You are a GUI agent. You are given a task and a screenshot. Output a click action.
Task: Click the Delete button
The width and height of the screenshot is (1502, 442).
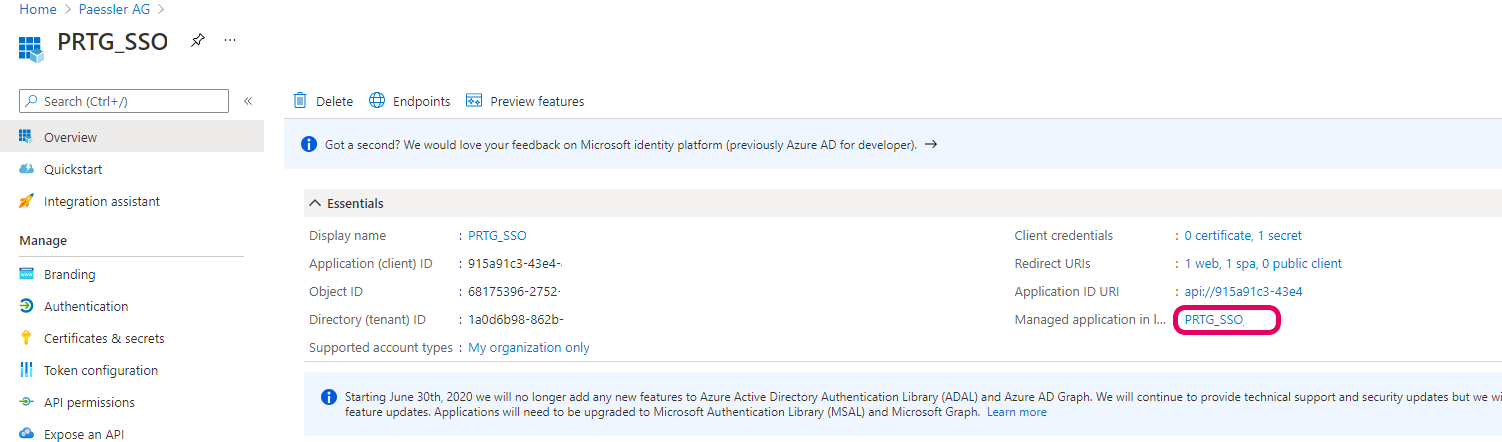[323, 101]
